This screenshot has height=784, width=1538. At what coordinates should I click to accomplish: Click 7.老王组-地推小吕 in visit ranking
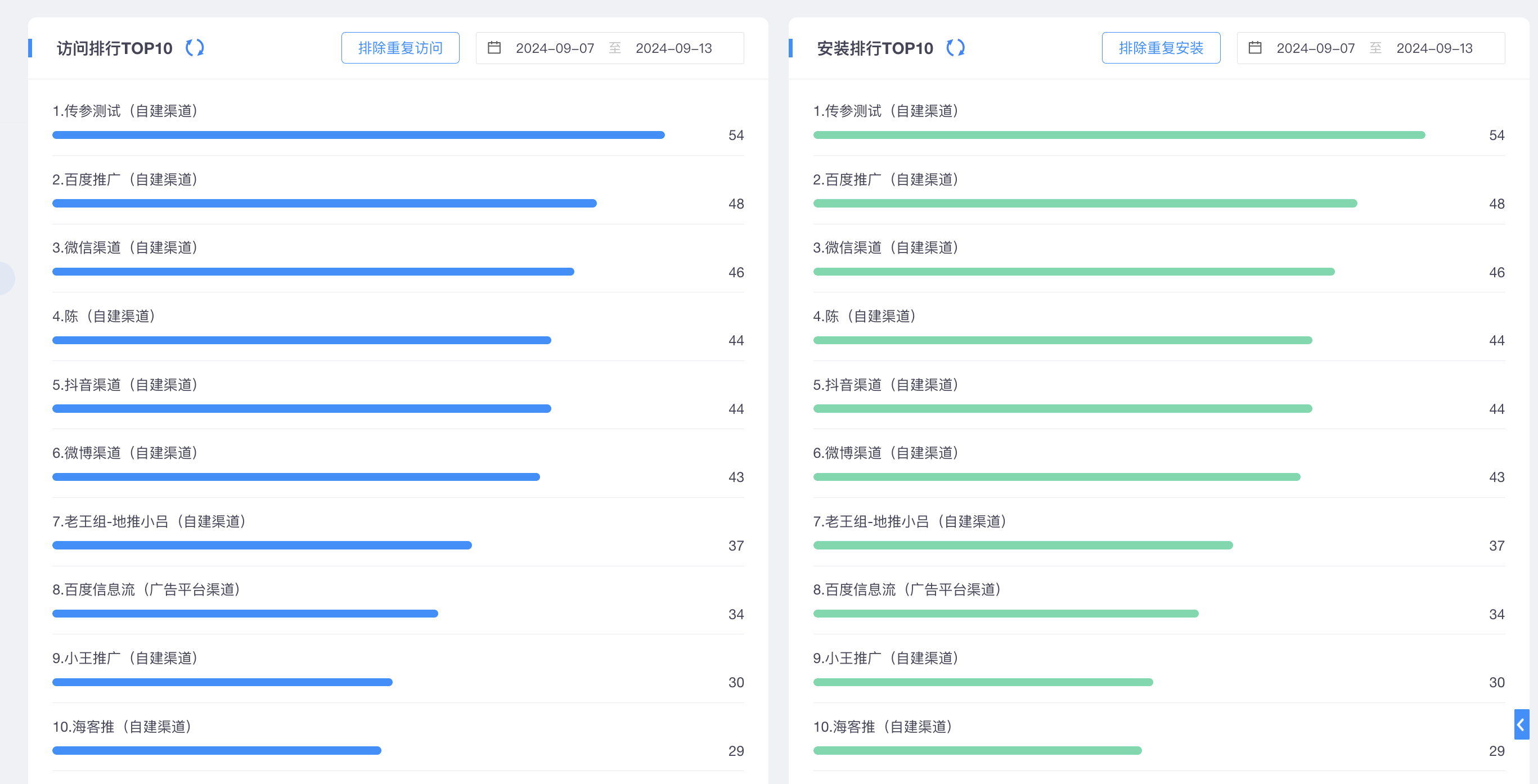(111, 522)
